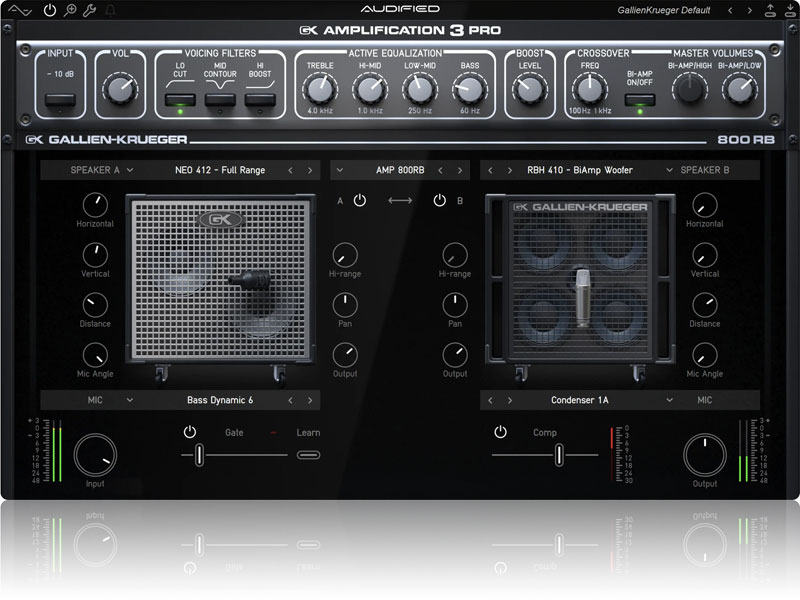Toggle plugin power button in top bar
The image size is (800, 600).
click(49, 10)
